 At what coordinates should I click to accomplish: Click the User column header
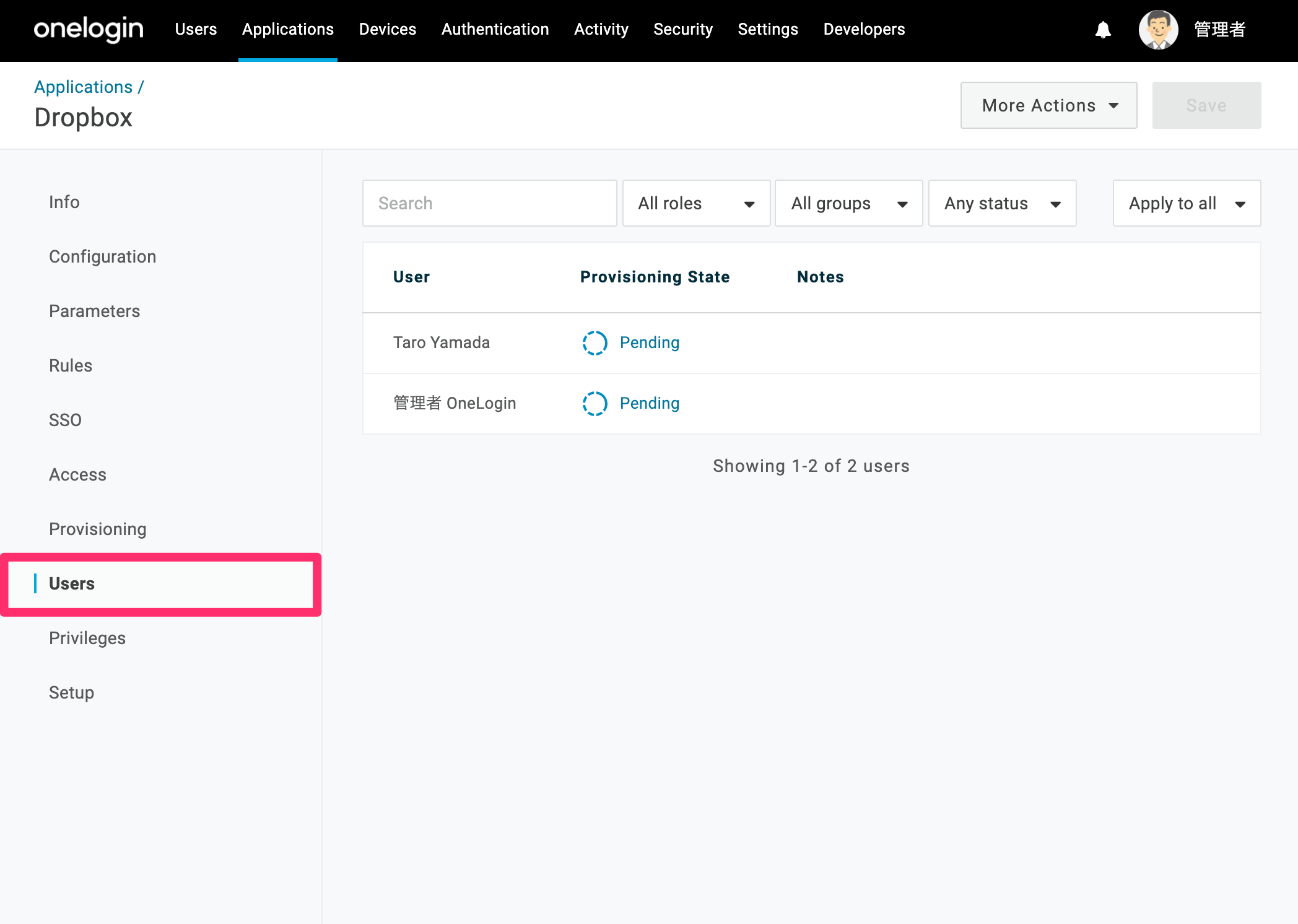tap(411, 277)
